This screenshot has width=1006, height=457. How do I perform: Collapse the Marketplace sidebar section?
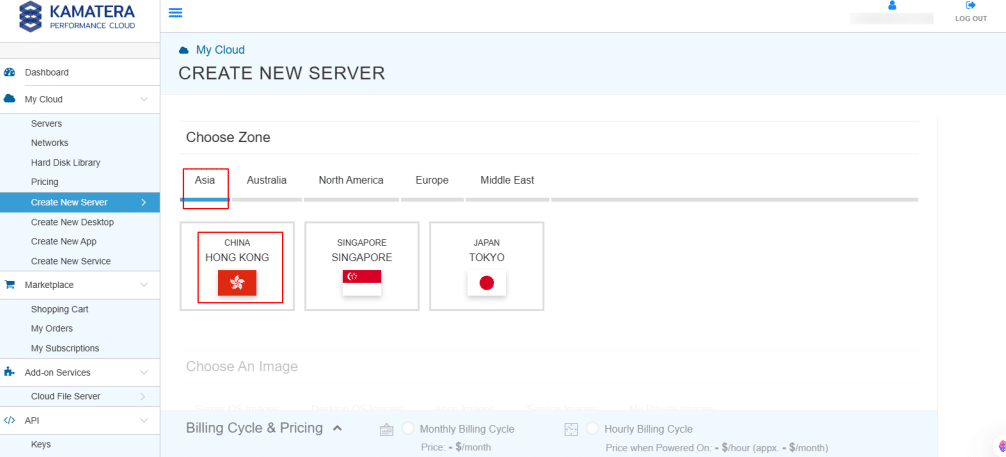[x=144, y=284]
